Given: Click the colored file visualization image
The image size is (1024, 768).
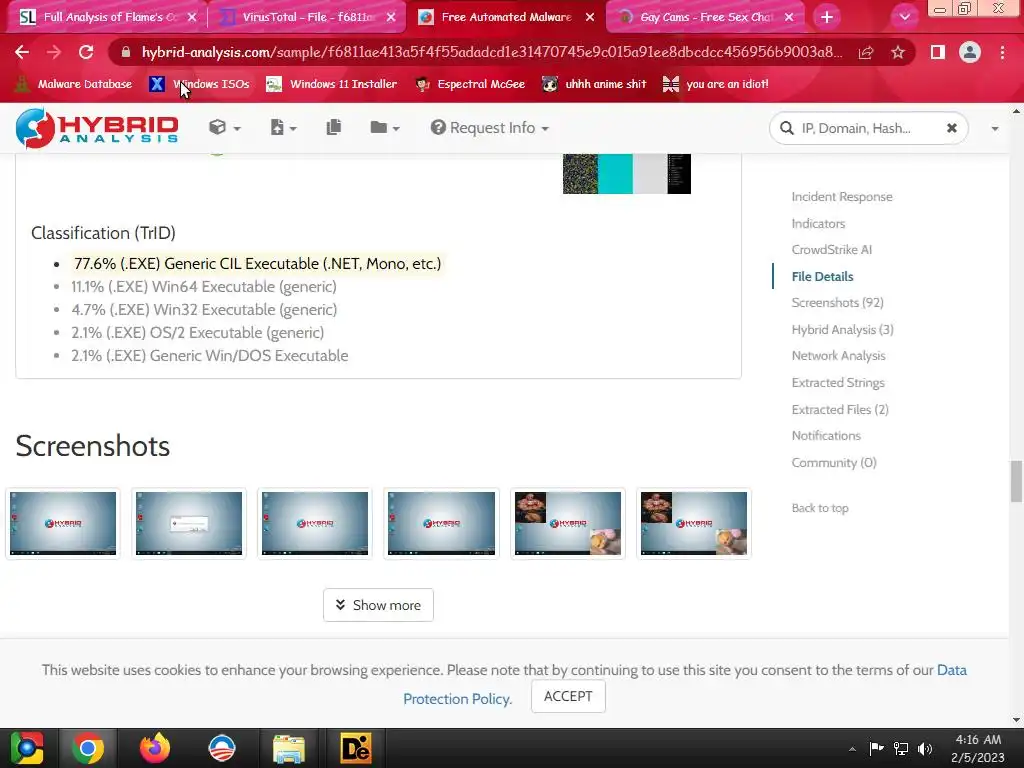Looking at the screenshot, I should point(627,174).
